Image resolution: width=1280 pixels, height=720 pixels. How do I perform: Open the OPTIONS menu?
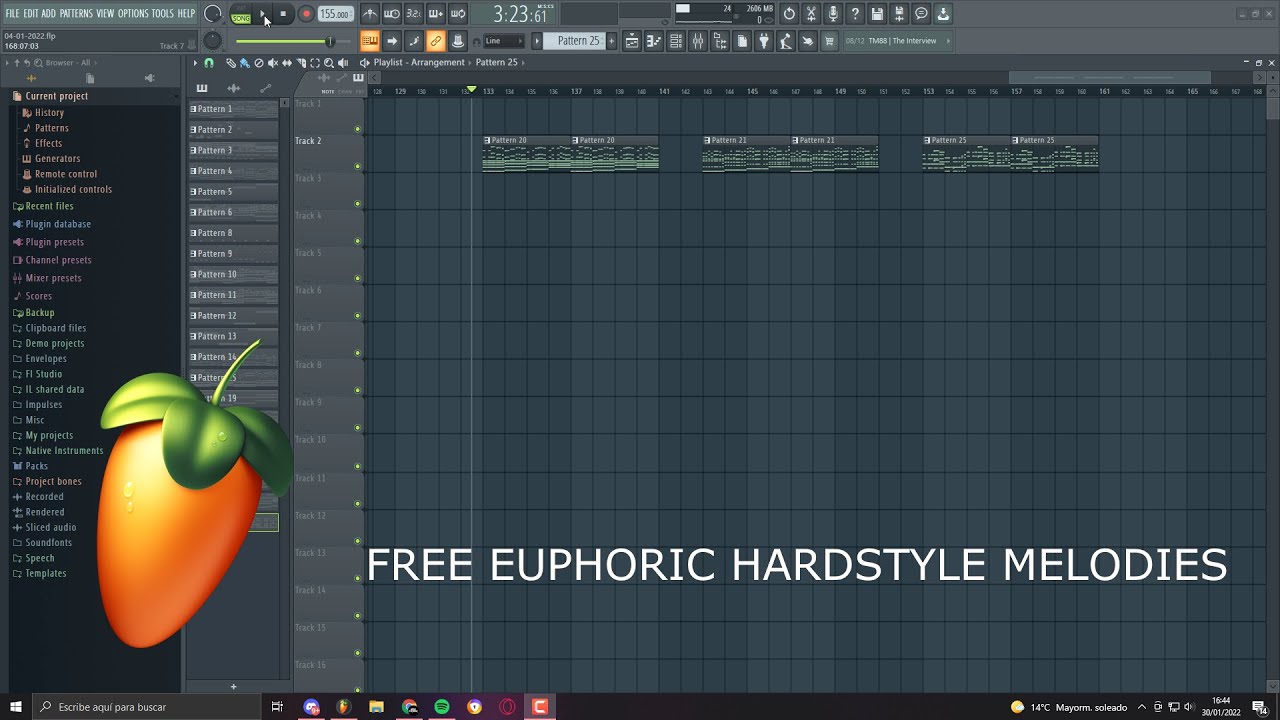[133, 13]
